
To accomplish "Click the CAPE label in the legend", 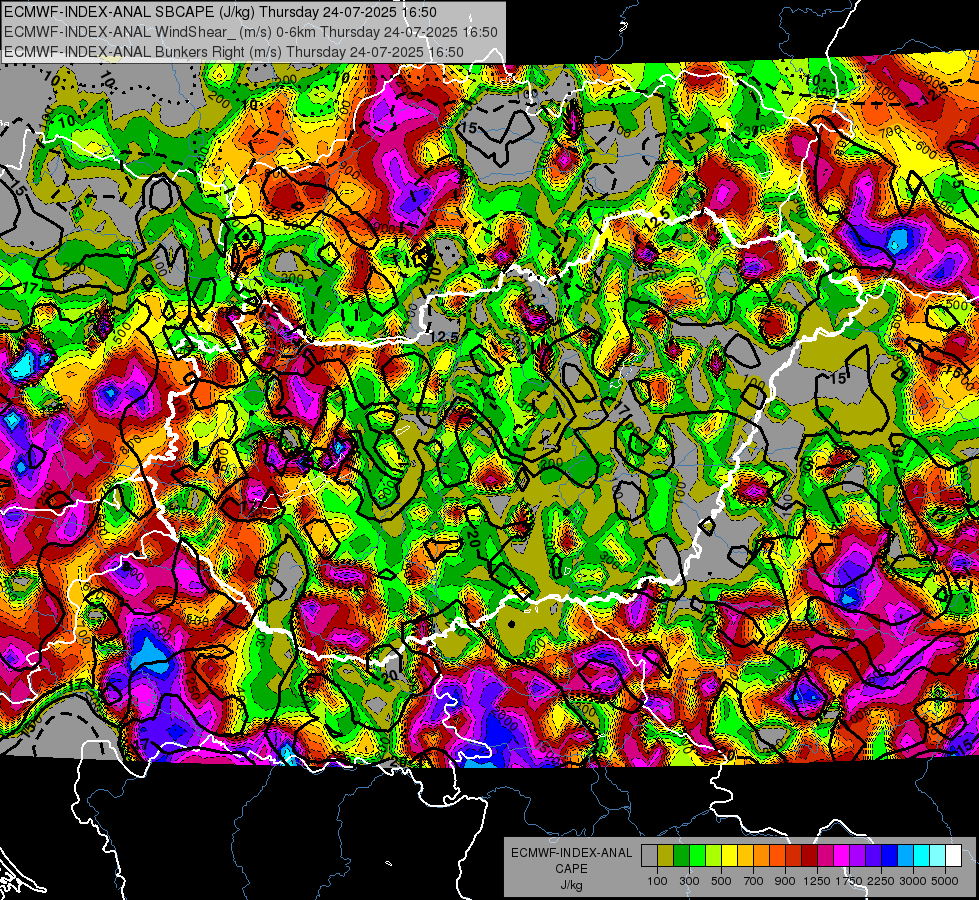I will (x=571, y=868).
